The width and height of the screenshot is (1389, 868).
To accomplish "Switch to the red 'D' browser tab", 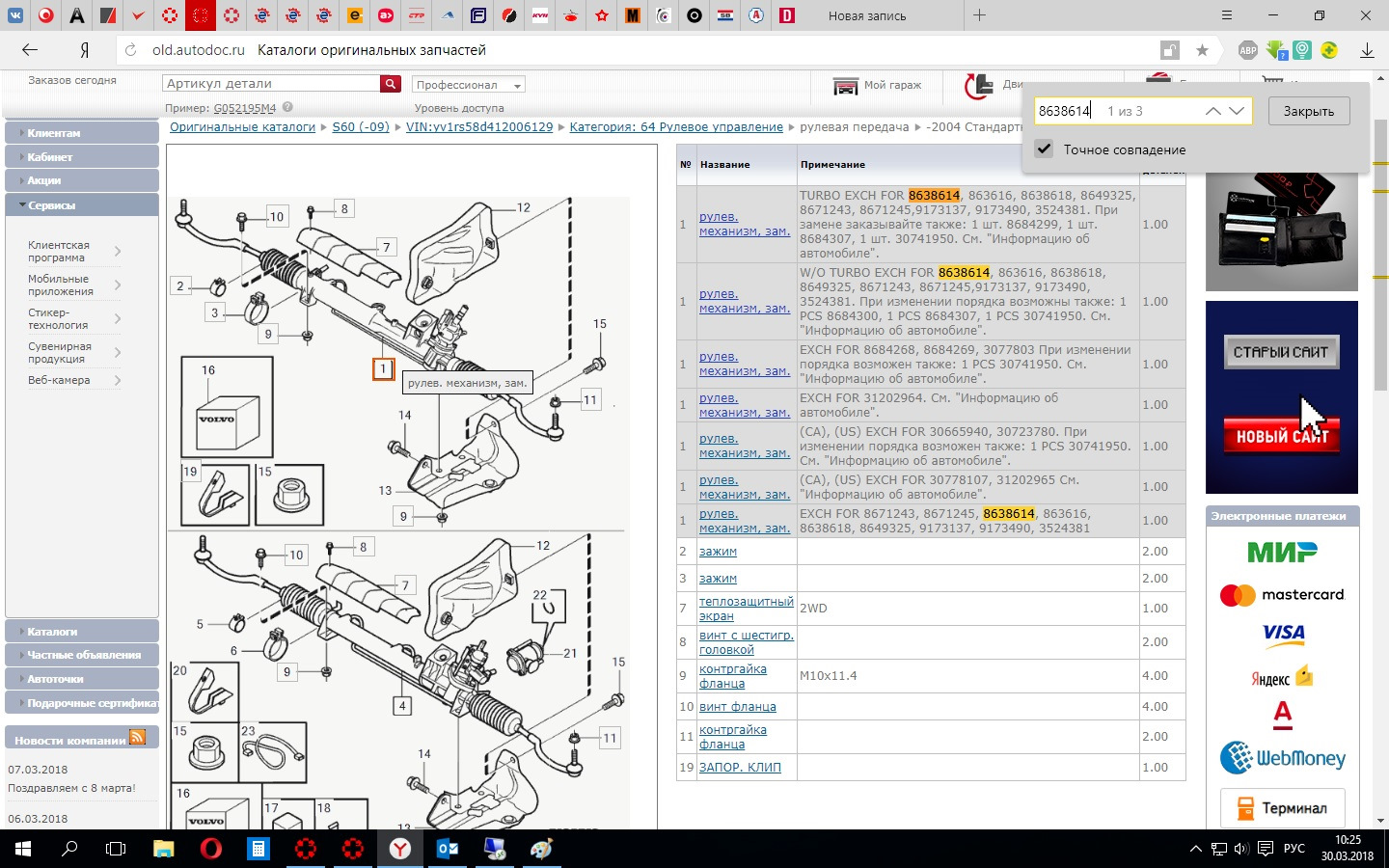I will pos(787,15).
